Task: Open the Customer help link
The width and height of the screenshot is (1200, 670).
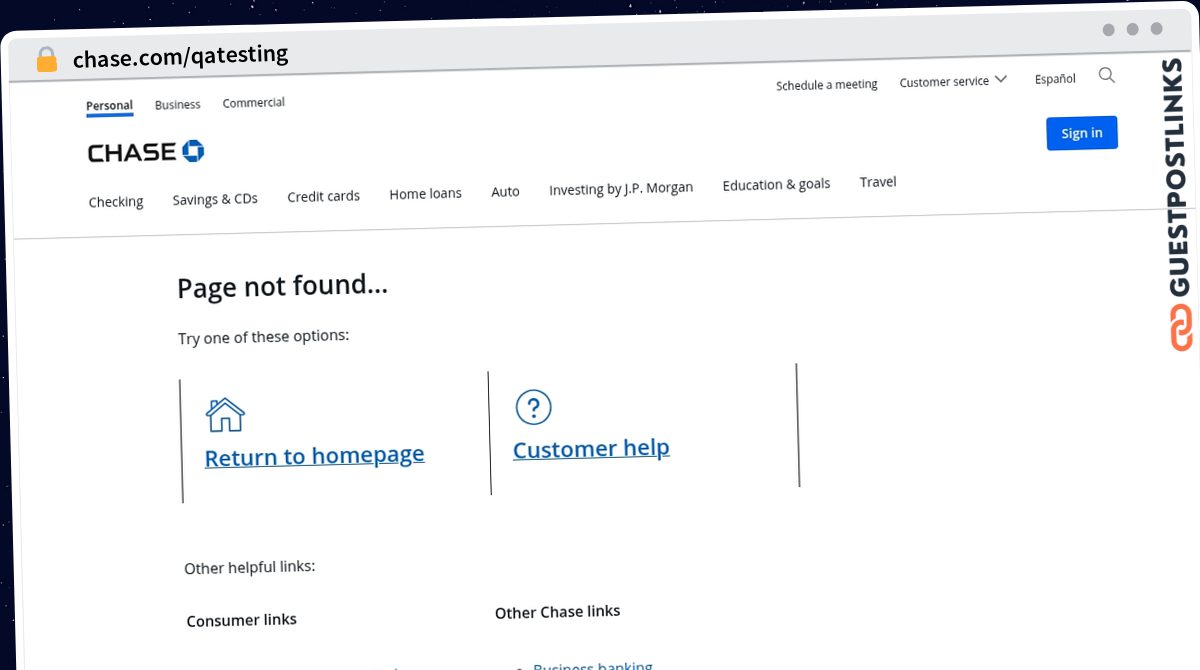Action: click(591, 448)
